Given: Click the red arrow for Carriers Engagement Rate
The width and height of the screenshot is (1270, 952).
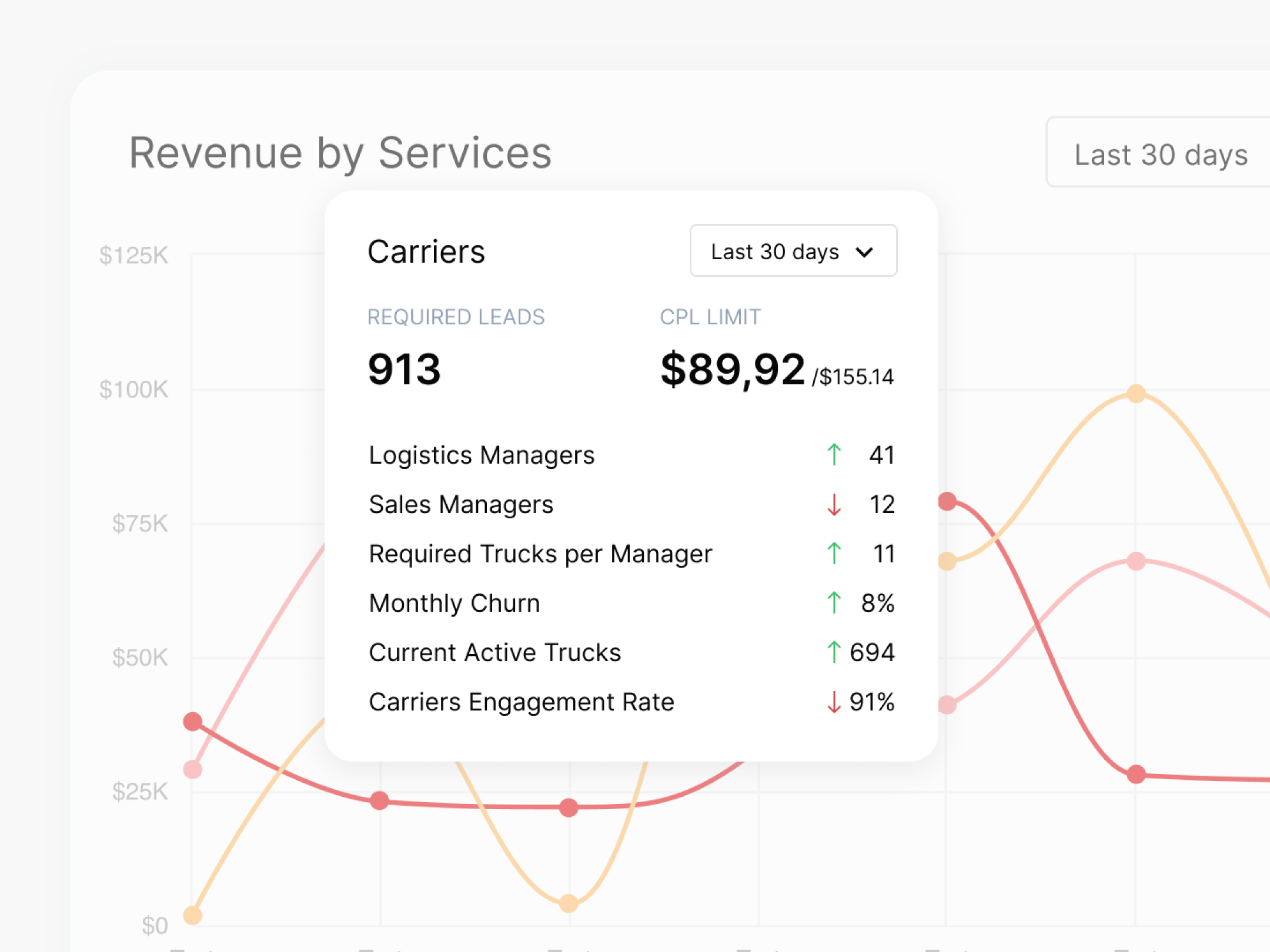Looking at the screenshot, I should click(834, 701).
